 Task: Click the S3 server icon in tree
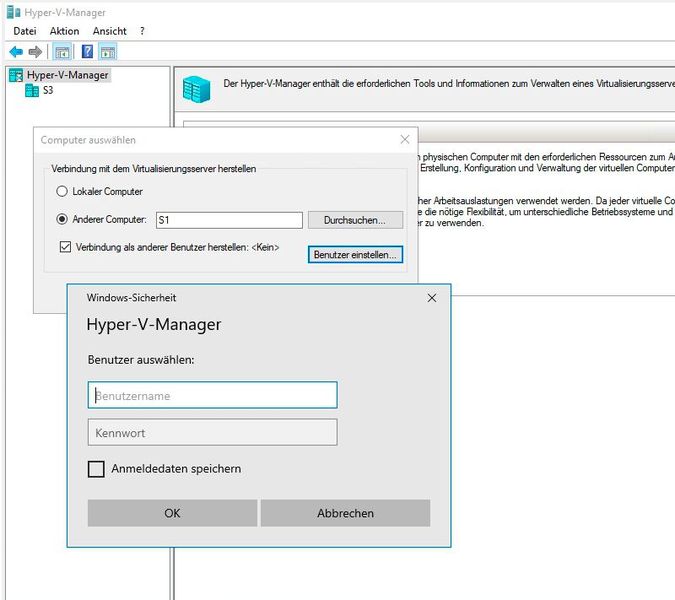[32, 90]
